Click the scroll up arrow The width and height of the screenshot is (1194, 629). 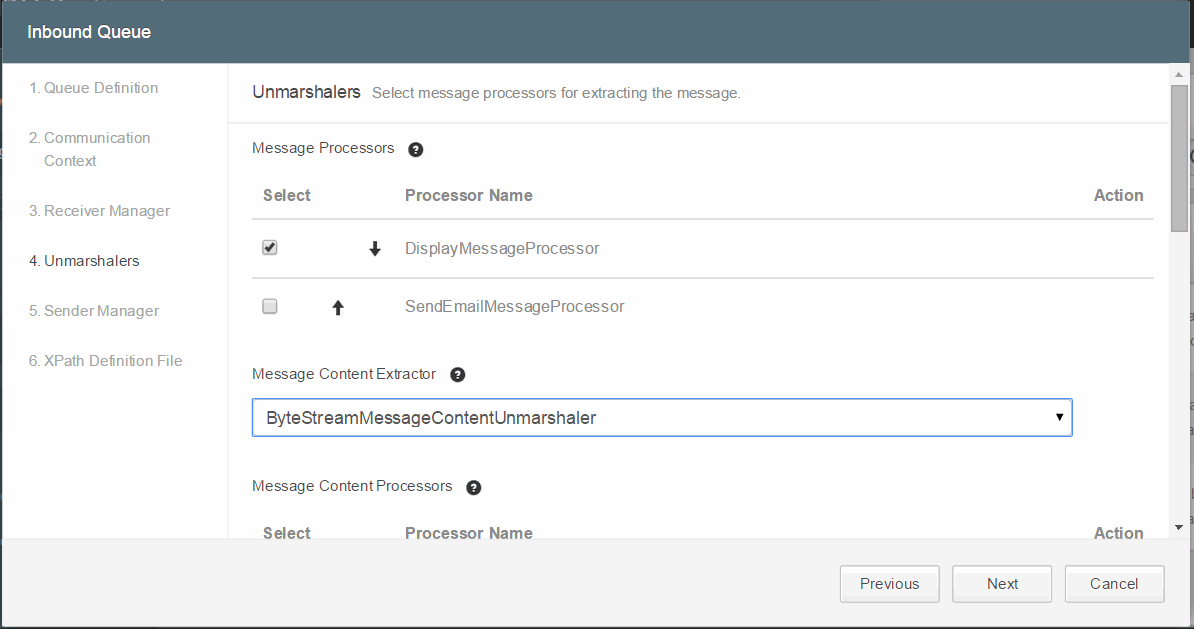coord(1179,74)
